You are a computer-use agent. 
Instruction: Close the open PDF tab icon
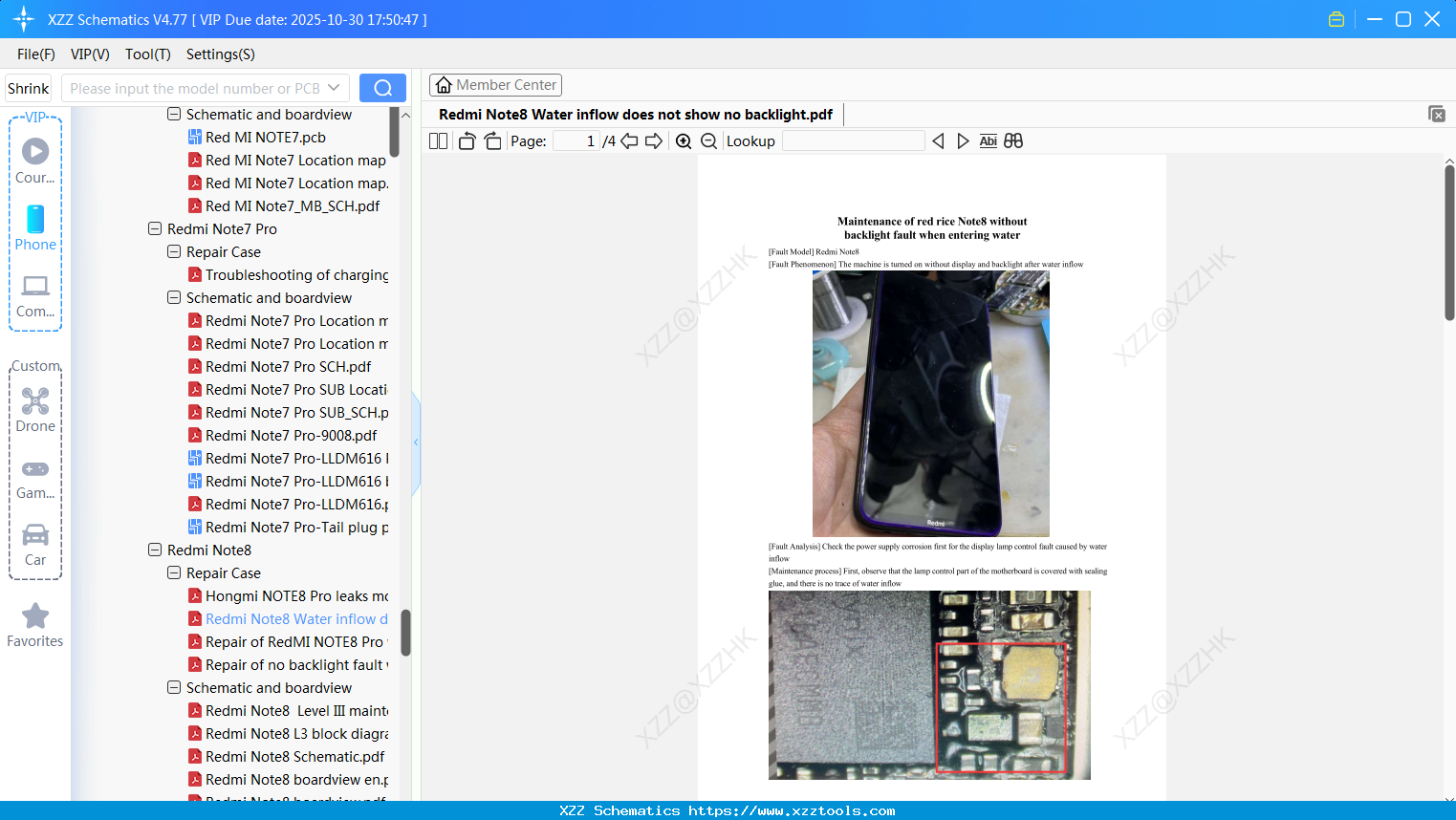pos(1437,114)
